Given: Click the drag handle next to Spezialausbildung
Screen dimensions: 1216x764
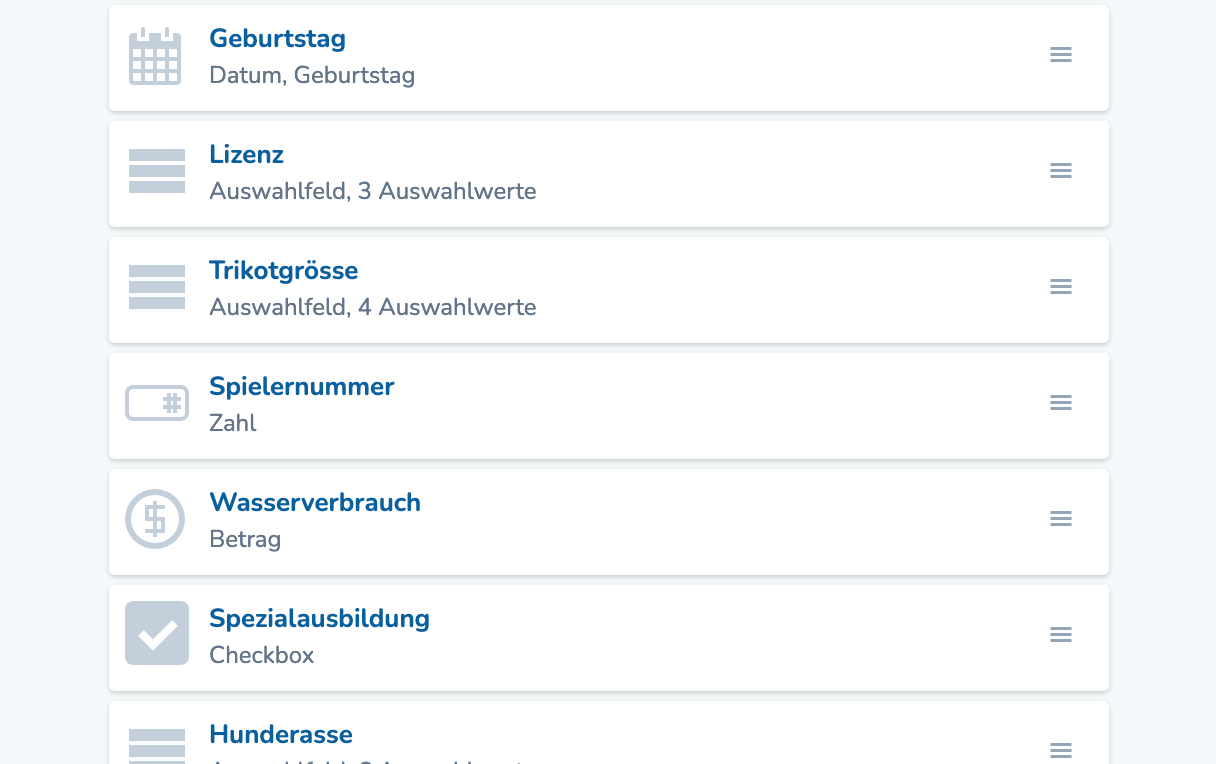Looking at the screenshot, I should click(1060, 634).
